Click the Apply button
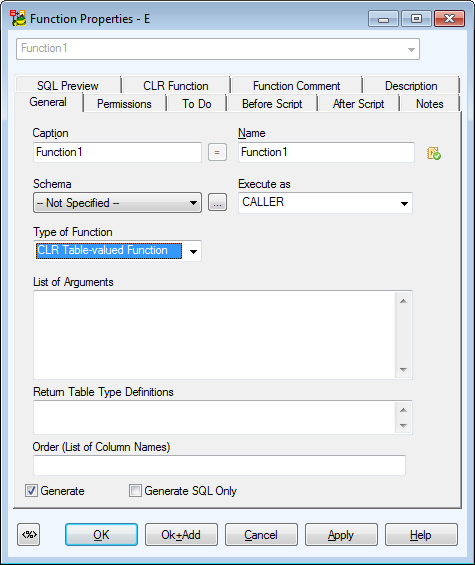475x565 pixels. 341,535
